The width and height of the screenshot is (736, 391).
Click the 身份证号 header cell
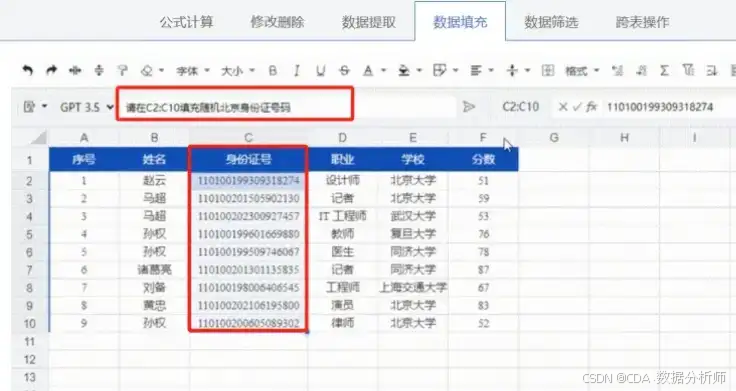point(249,160)
